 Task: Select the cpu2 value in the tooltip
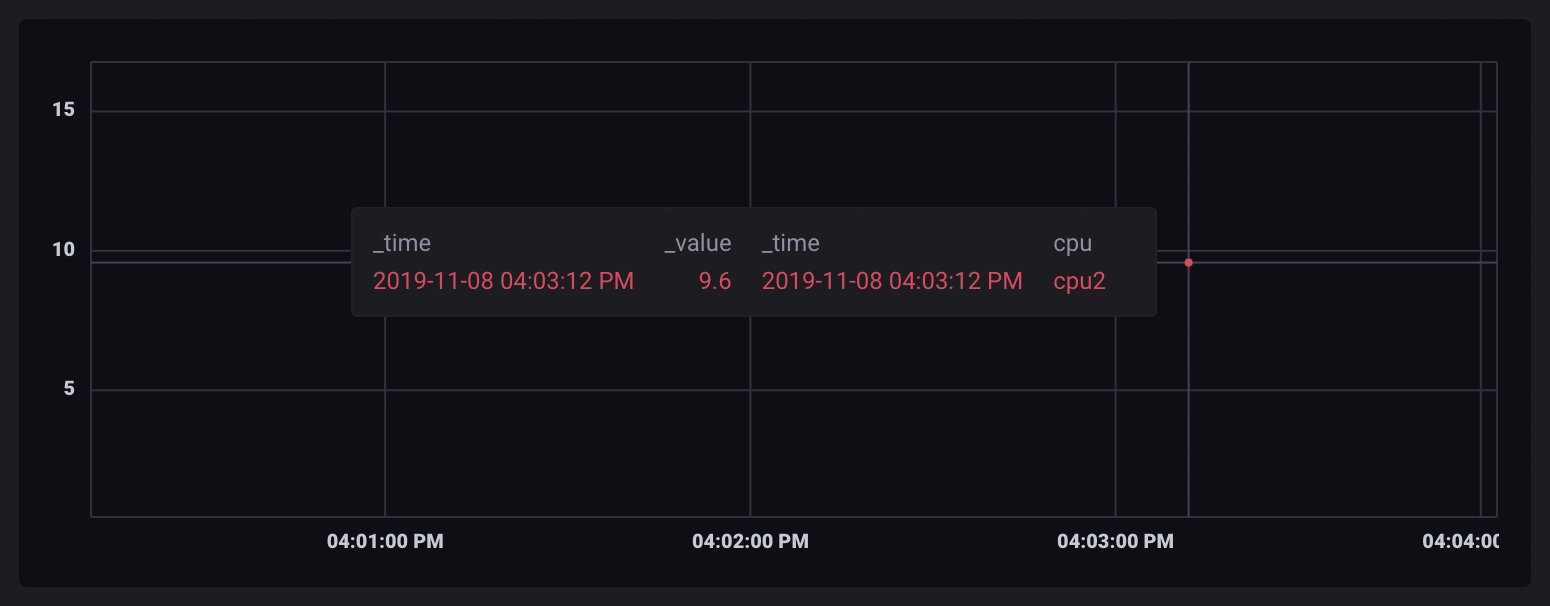pos(1079,281)
